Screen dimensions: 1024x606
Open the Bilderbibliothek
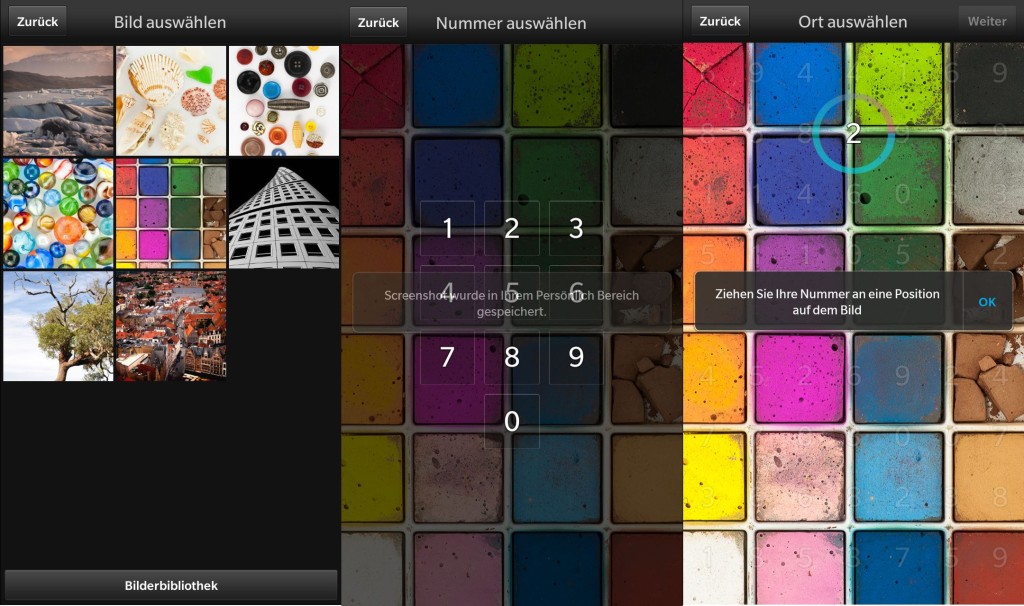pos(171,585)
